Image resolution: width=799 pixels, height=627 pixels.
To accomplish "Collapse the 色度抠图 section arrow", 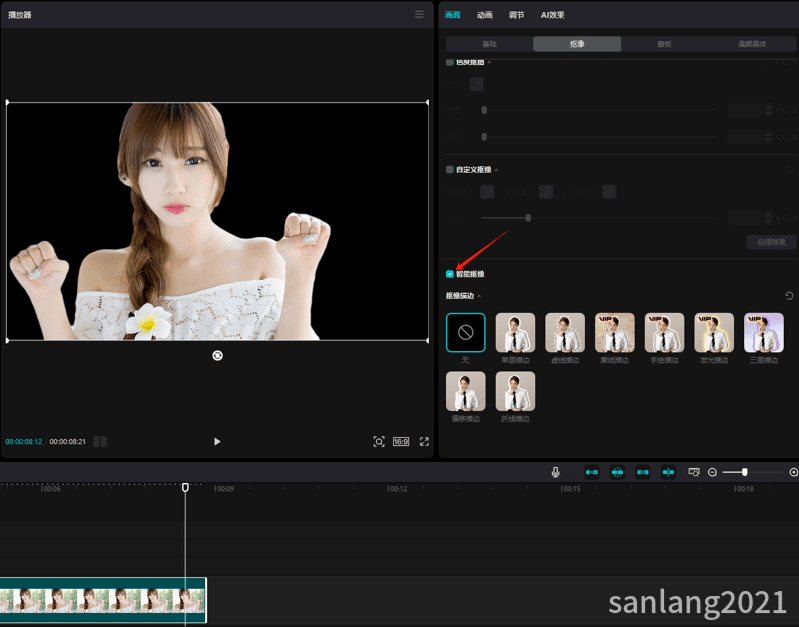I will [489, 62].
